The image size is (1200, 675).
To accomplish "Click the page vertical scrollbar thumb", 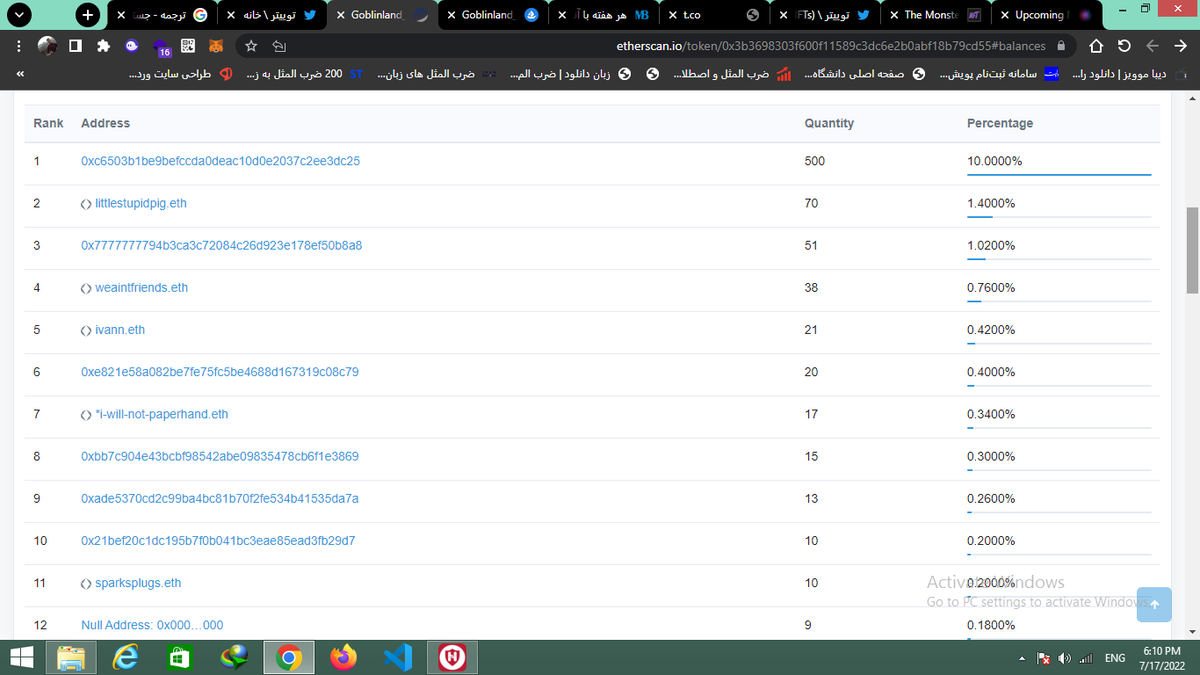I will coord(1192,250).
